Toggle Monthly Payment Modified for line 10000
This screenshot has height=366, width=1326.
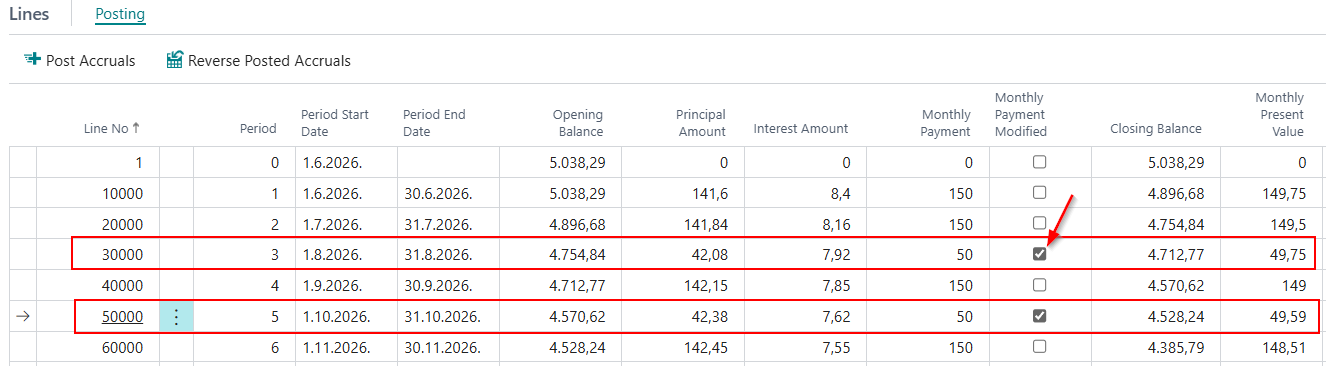click(1040, 192)
